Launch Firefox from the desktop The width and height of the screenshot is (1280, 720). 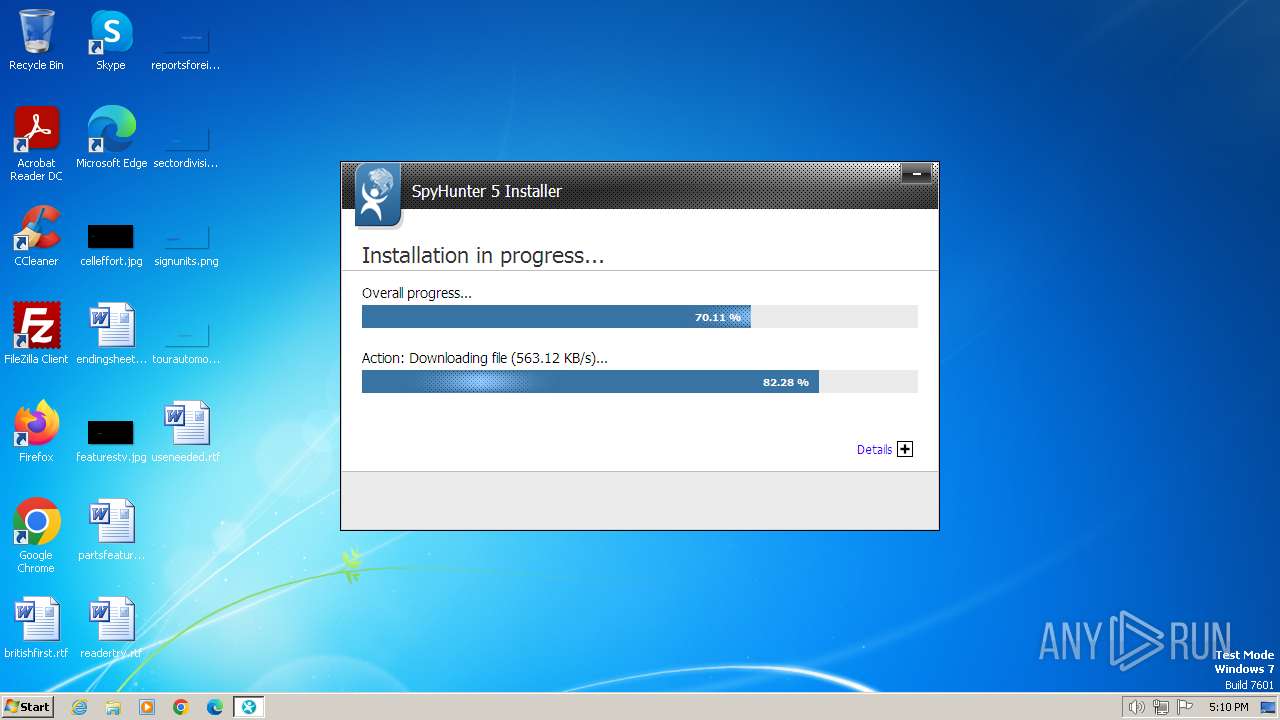click(x=36, y=432)
